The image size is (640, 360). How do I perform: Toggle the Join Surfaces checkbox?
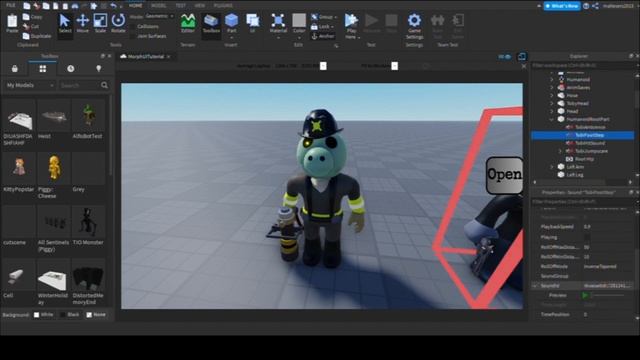[133, 36]
